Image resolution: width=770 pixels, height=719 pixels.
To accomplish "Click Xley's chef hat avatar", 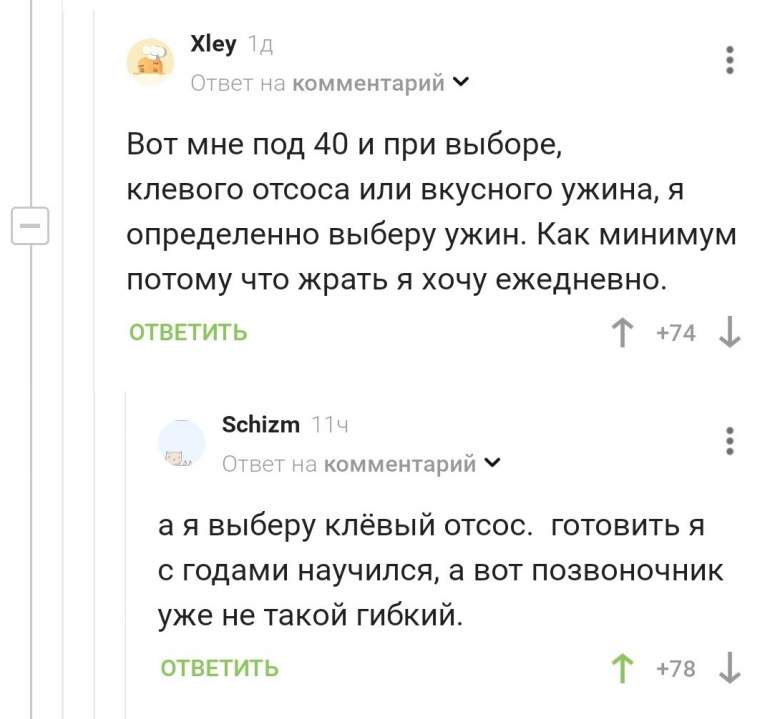I will pyautogui.click(x=151, y=60).
